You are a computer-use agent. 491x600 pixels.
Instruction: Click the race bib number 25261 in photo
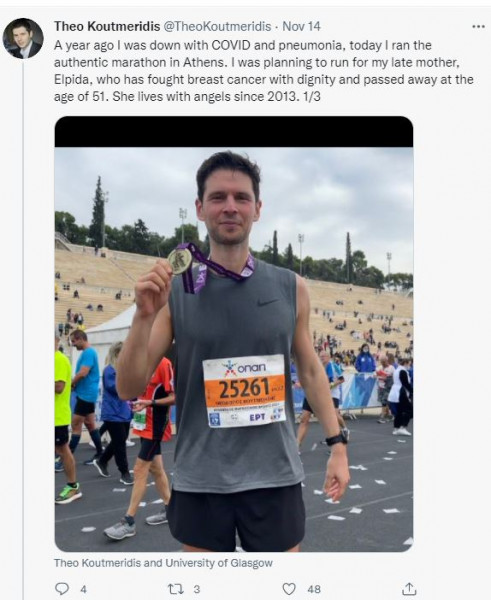coord(245,388)
